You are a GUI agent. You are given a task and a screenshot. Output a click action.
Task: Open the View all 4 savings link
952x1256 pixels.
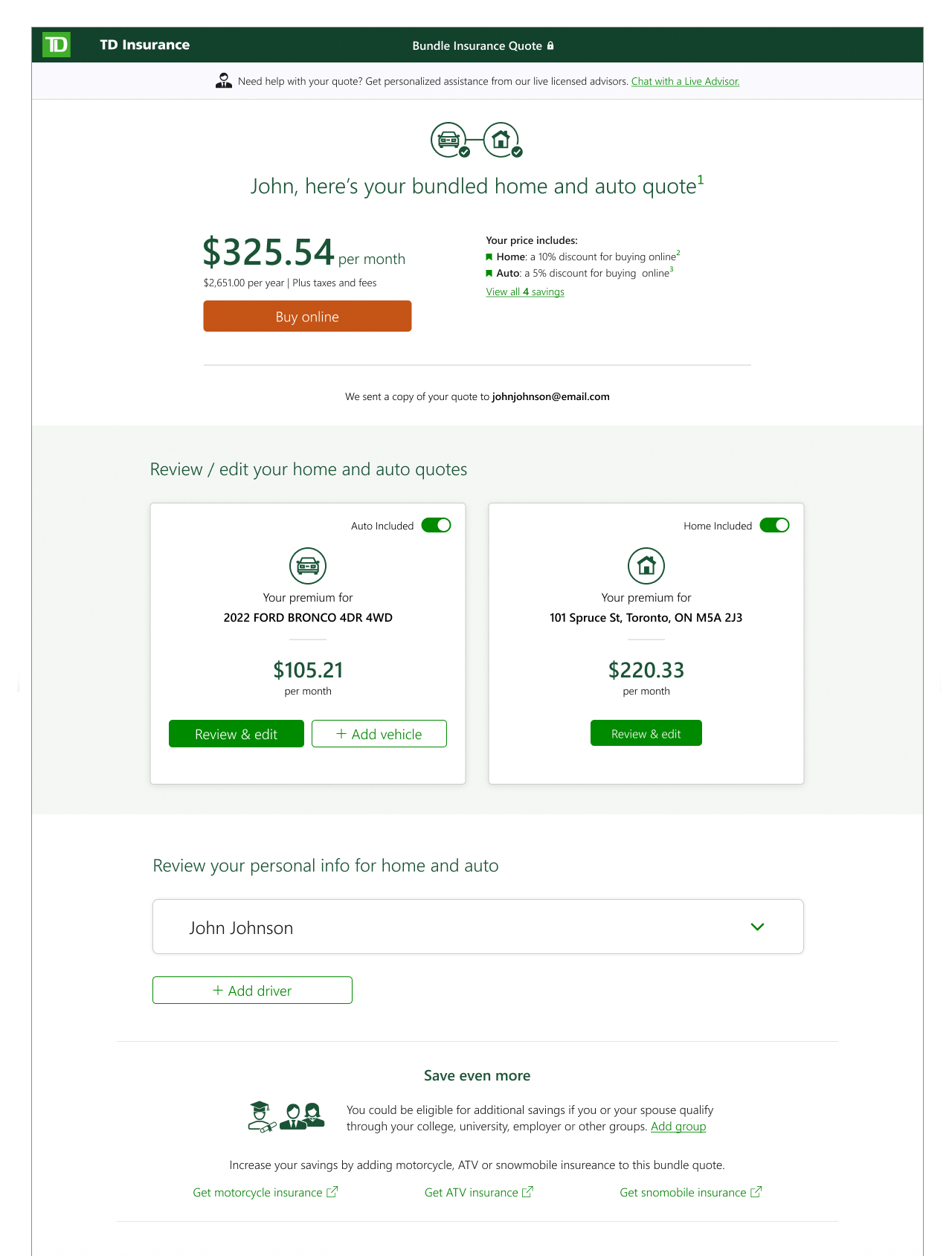point(525,292)
